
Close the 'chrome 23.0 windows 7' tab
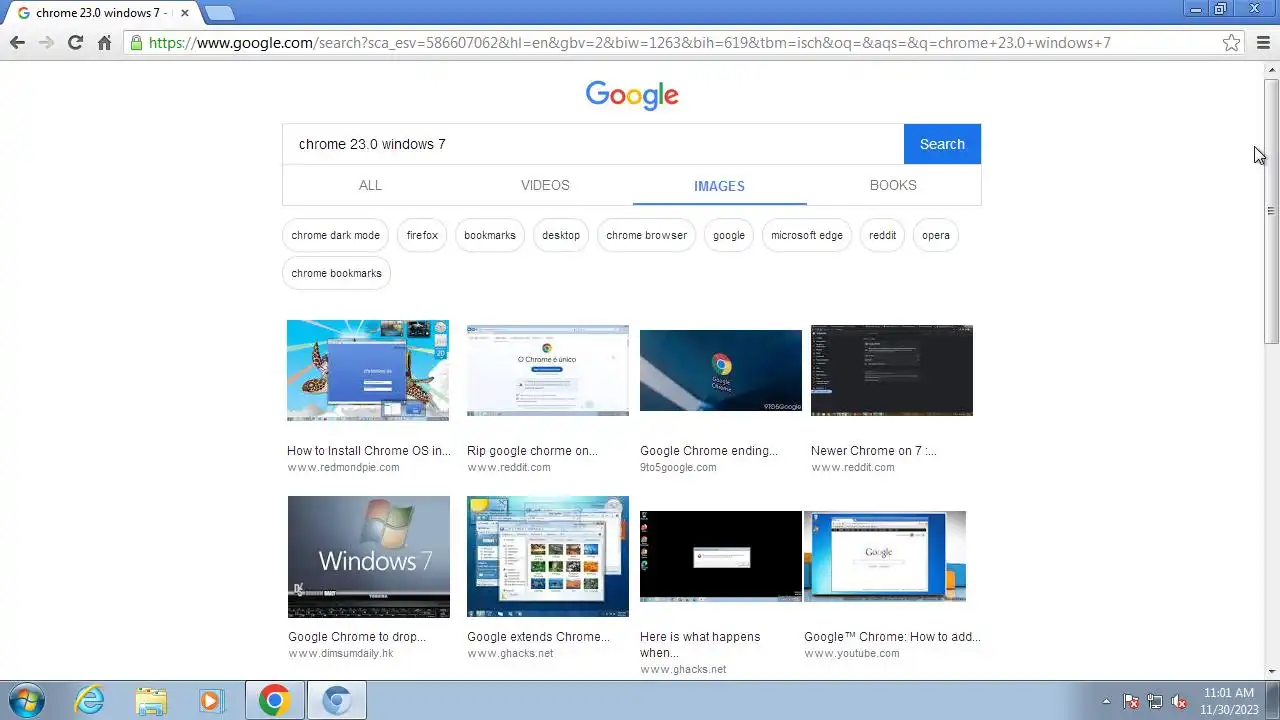point(184,13)
